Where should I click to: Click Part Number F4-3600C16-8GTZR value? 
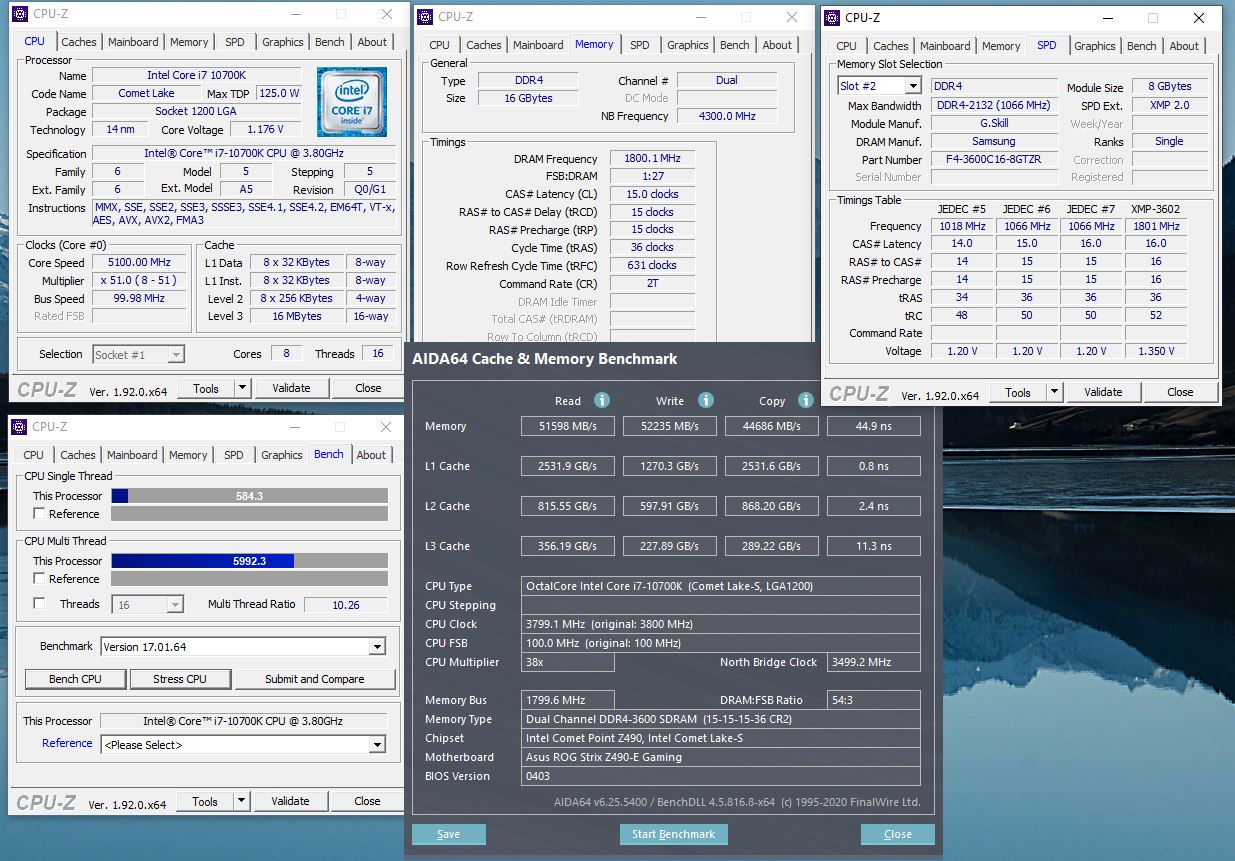(x=994, y=160)
